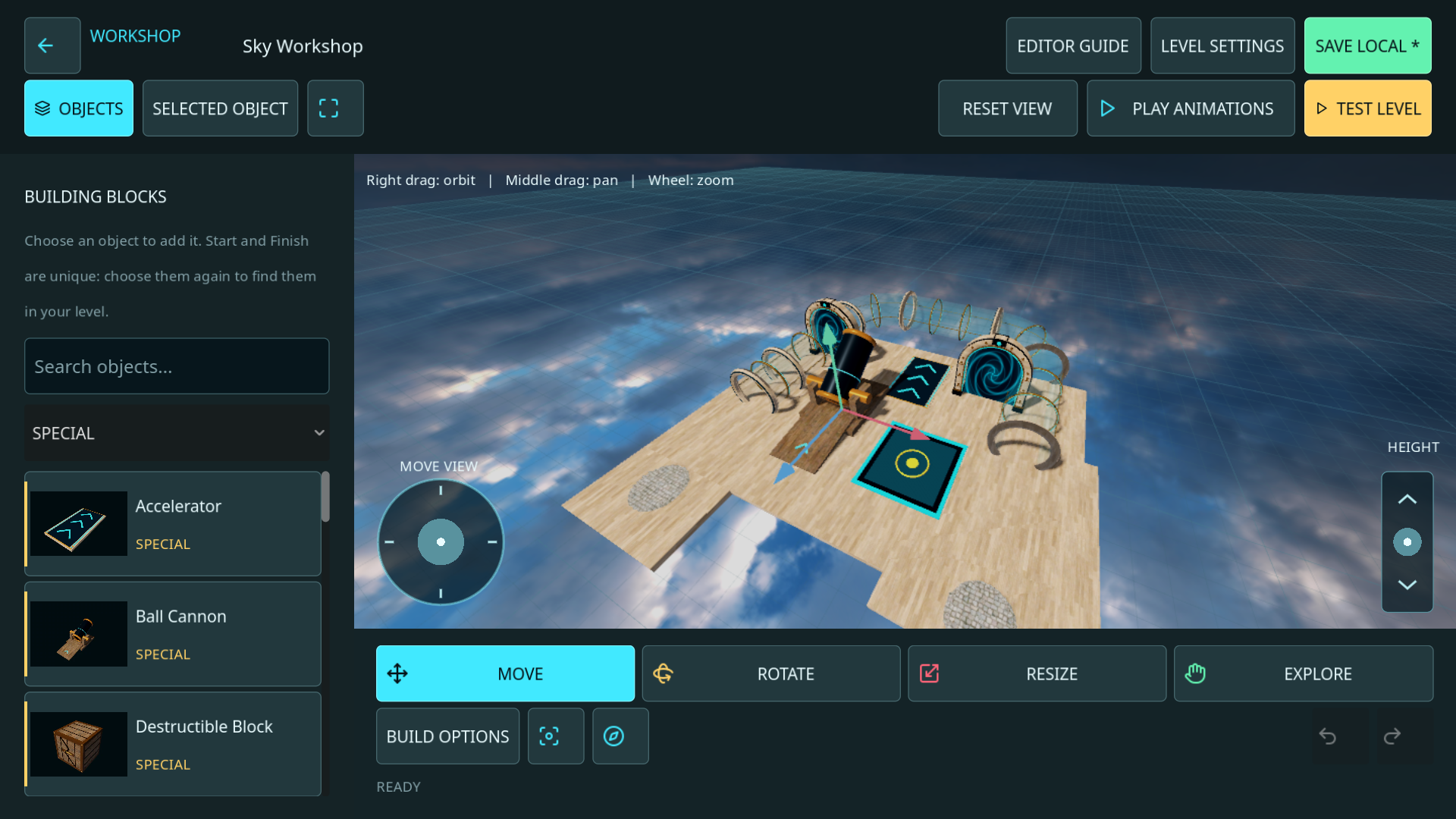Click PLAY ANIMATIONS button

coord(1191,108)
